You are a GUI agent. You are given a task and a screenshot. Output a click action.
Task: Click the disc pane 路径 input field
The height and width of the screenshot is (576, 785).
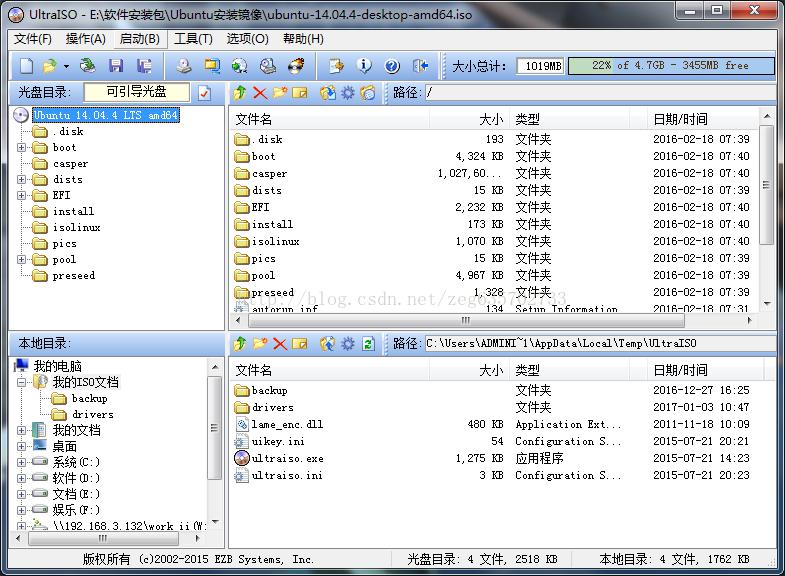click(600, 93)
